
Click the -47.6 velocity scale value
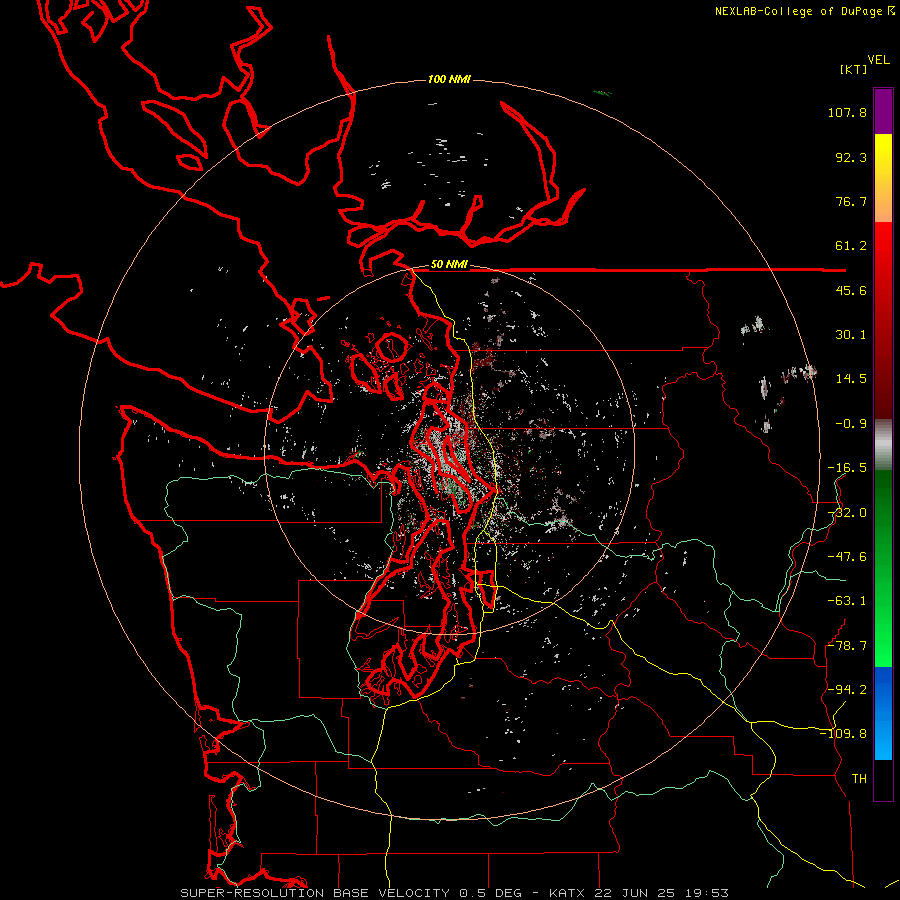pos(847,557)
